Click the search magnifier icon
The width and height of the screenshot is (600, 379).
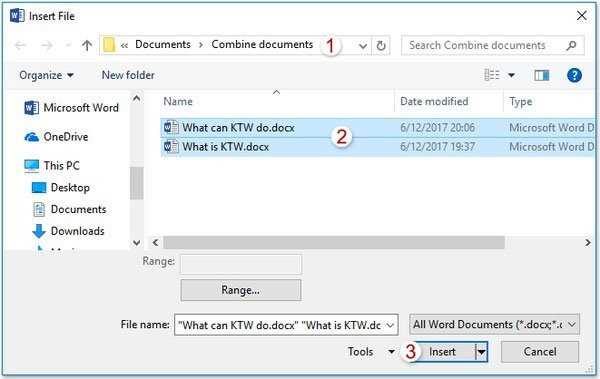[571, 46]
